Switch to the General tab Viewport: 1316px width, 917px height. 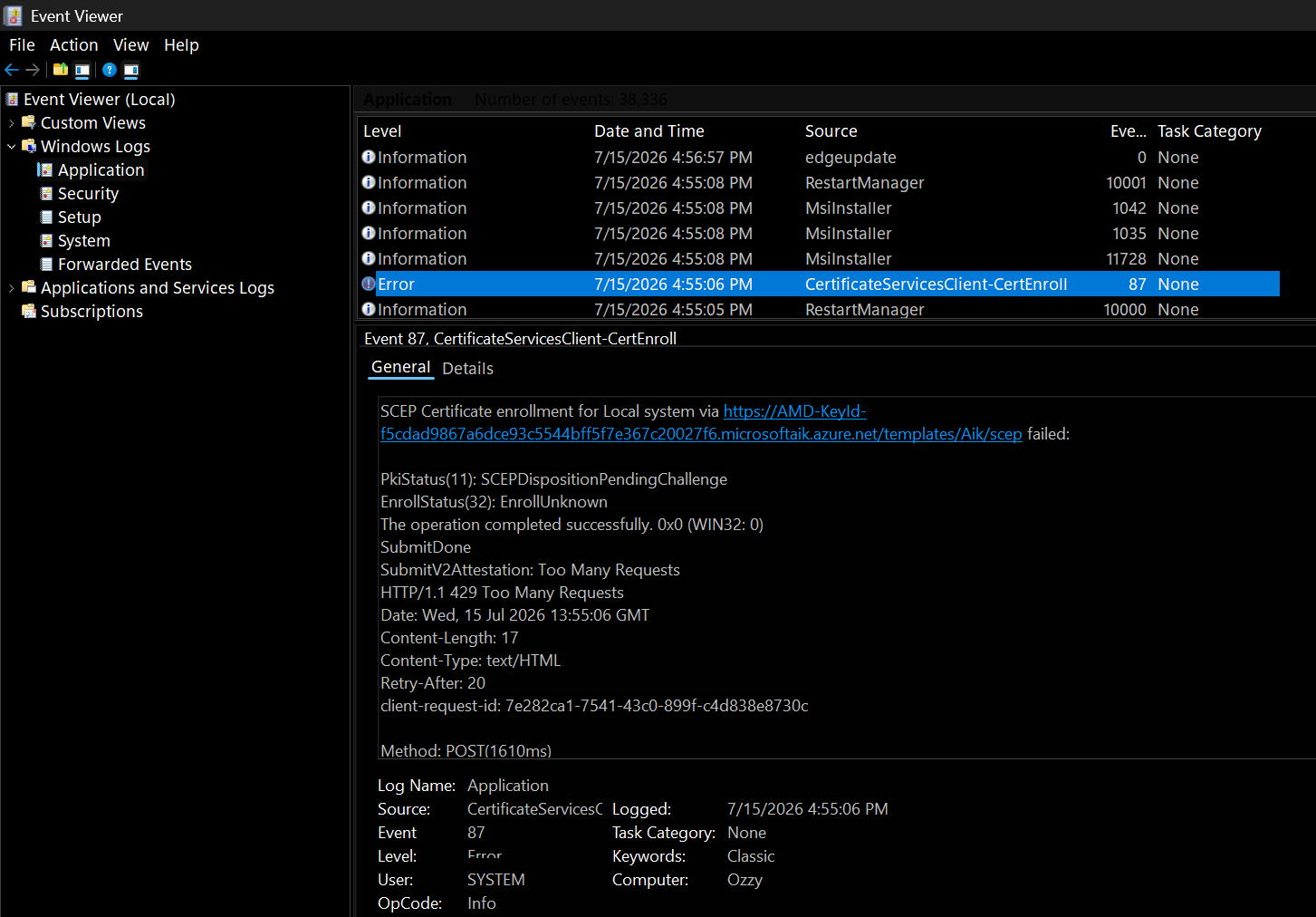click(400, 367)
